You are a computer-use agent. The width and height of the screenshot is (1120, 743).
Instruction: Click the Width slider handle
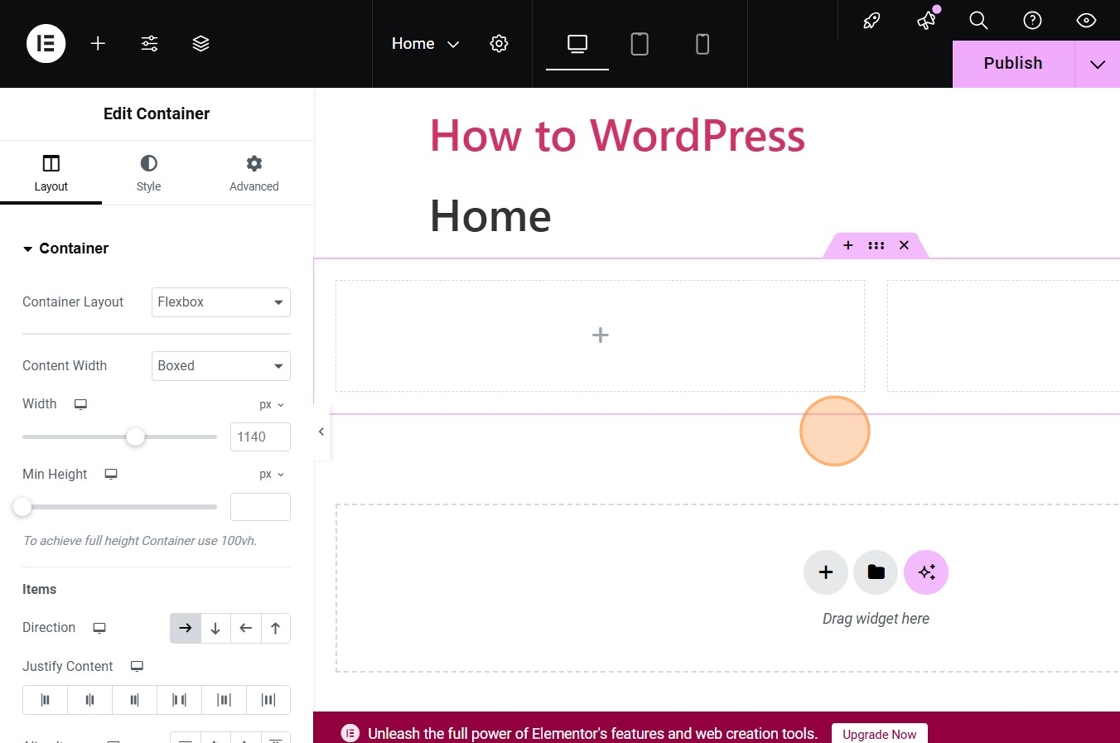[x=135, y=437]
